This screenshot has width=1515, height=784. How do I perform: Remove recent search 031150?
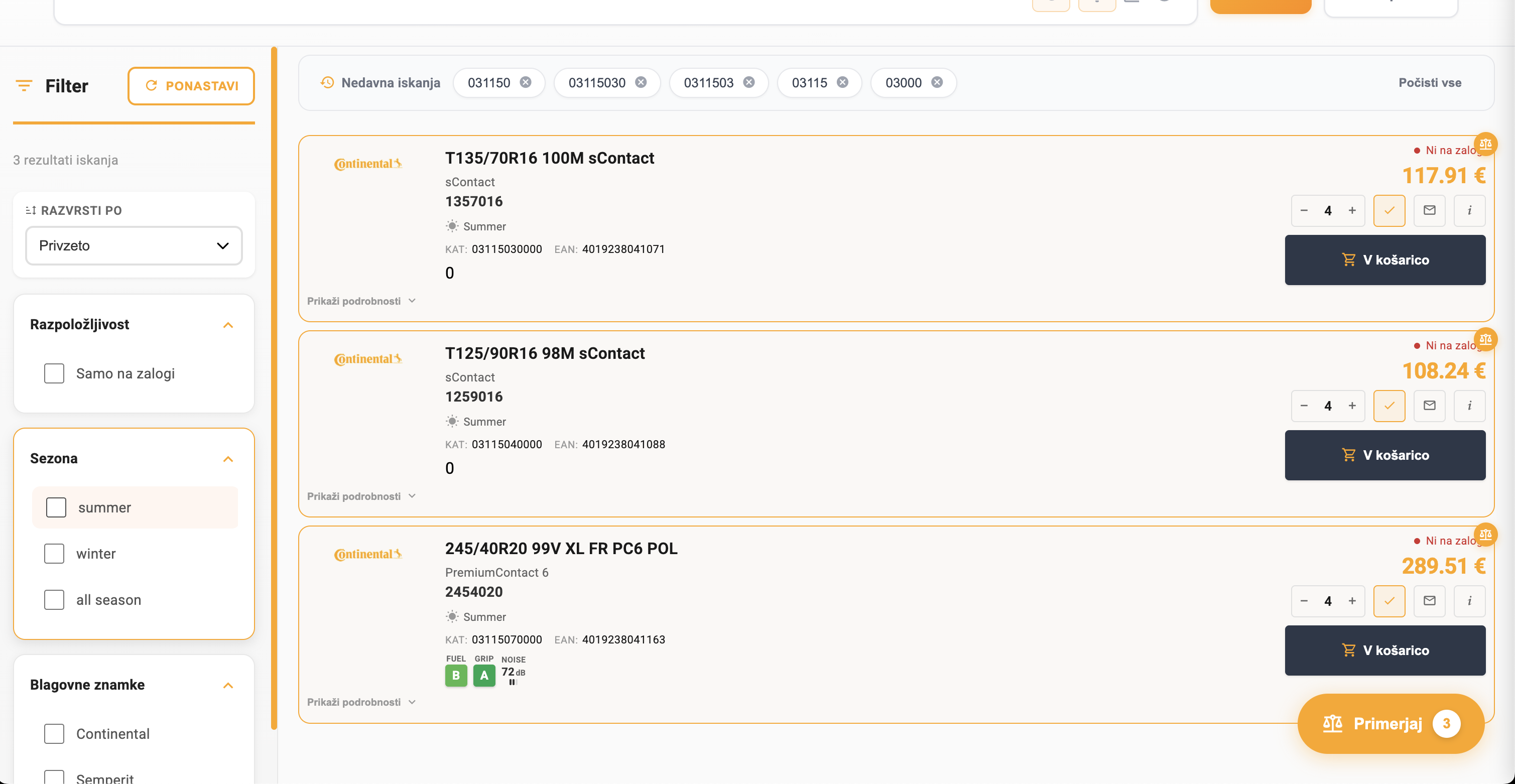tap(526, 82)
